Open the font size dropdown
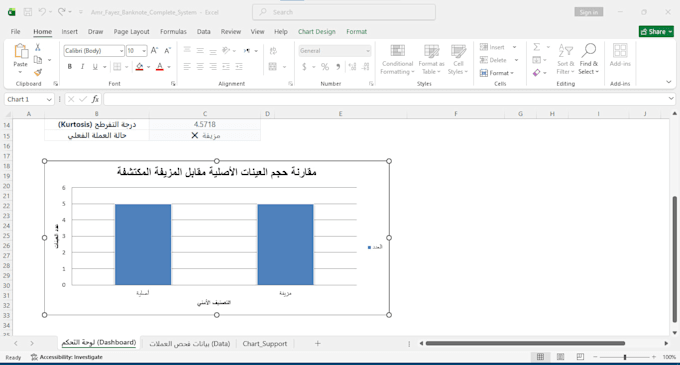The image size is (680, 365). 144,51
